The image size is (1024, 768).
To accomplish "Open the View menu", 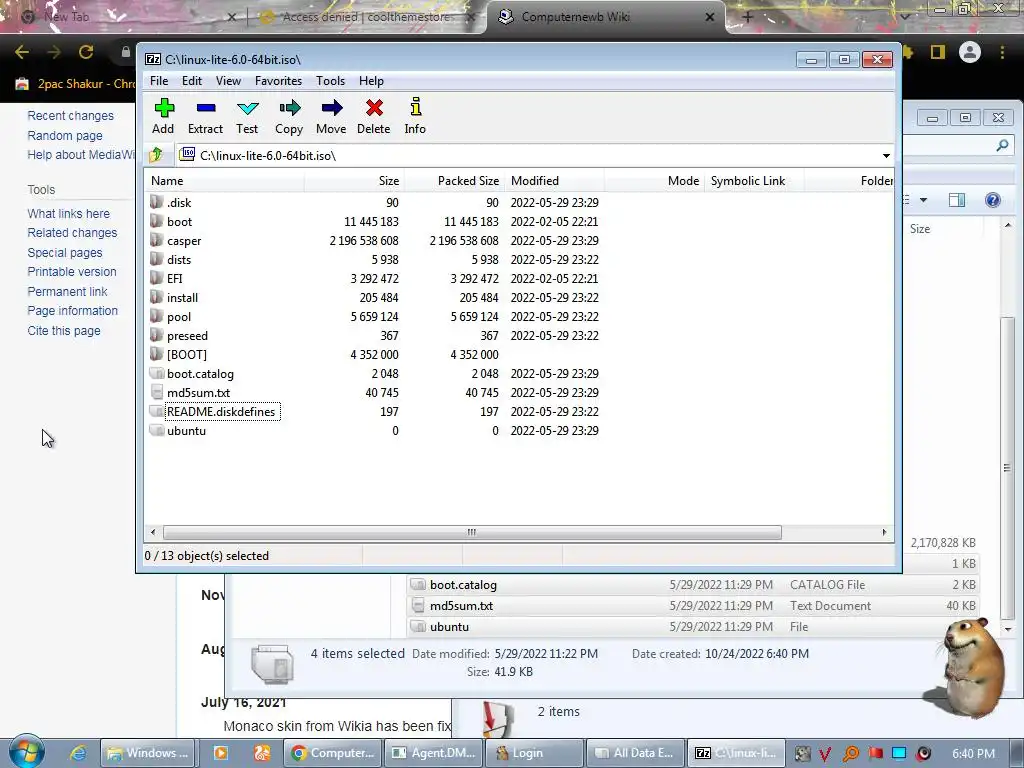I will coord(228,81).
